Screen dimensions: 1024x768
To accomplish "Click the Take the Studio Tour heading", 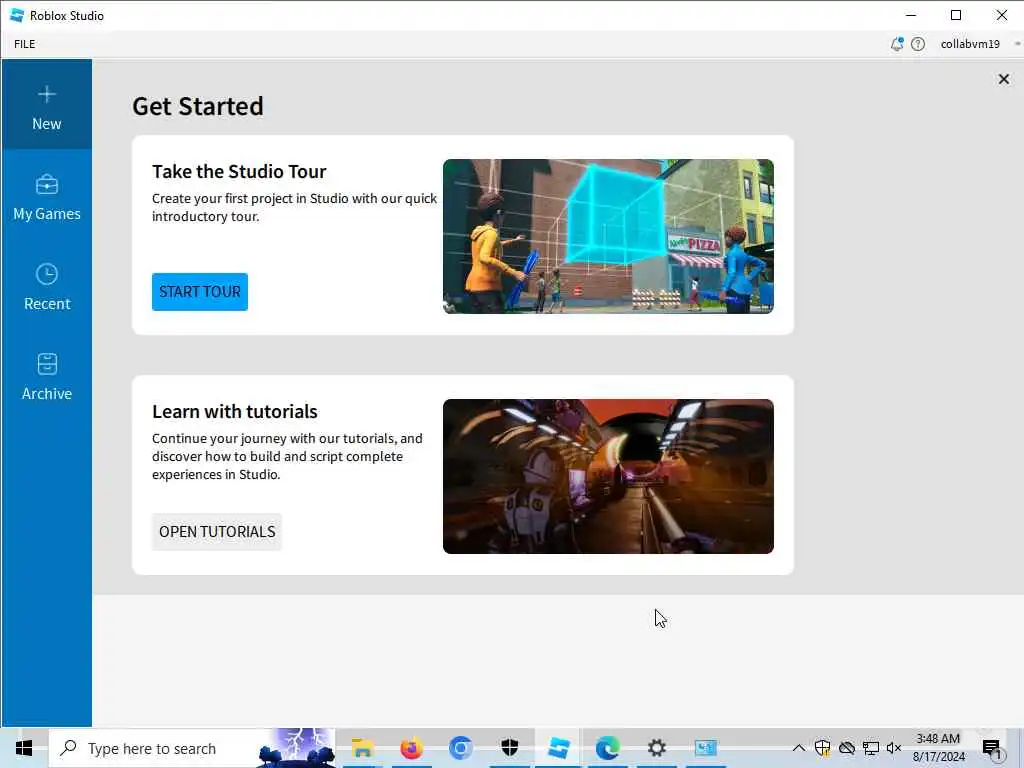I will coord(239,172).
